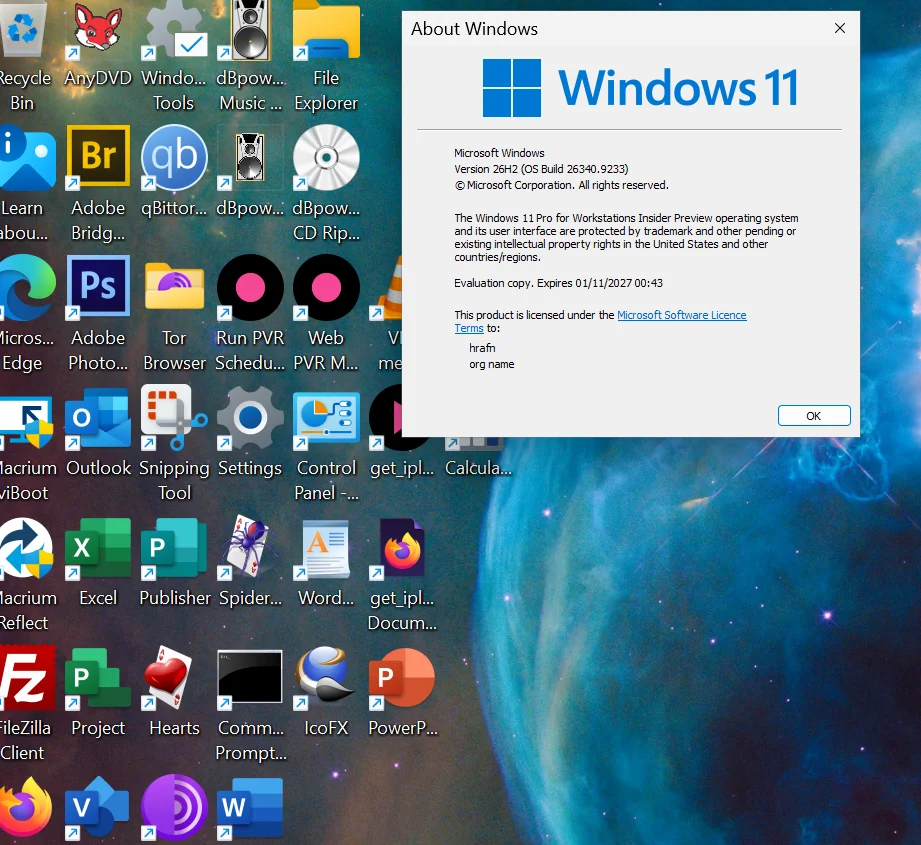Screen dimensions: 921x845
Task: Open PowerPoint desktop shortcut
Action: 402,678
